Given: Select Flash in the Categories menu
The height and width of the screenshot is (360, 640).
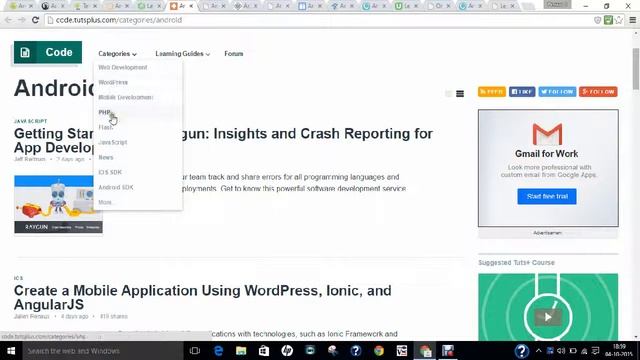Looking at the screenshot, I should (105, 127).
